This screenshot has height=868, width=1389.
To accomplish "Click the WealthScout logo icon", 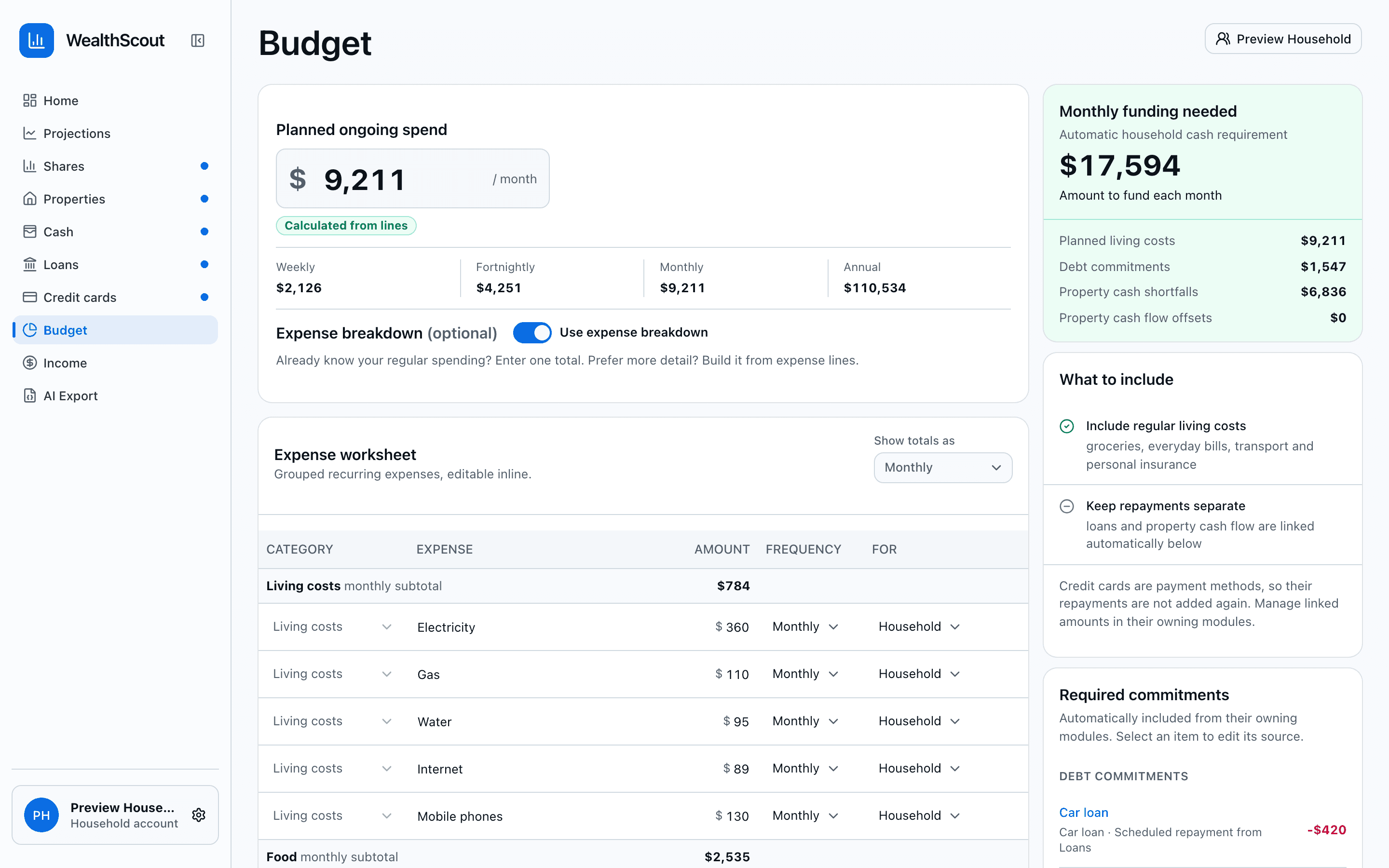I will (37, 40).
